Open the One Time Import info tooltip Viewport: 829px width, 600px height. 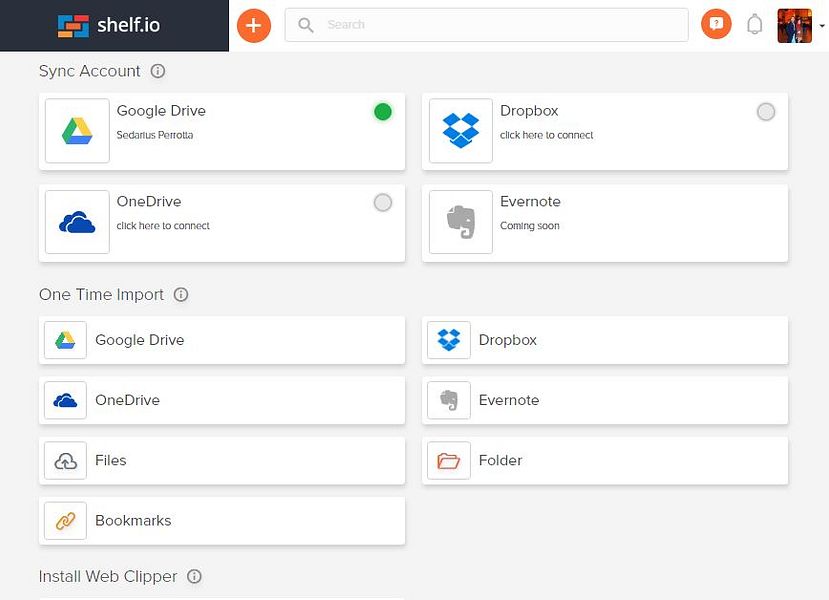coord(181,295)
